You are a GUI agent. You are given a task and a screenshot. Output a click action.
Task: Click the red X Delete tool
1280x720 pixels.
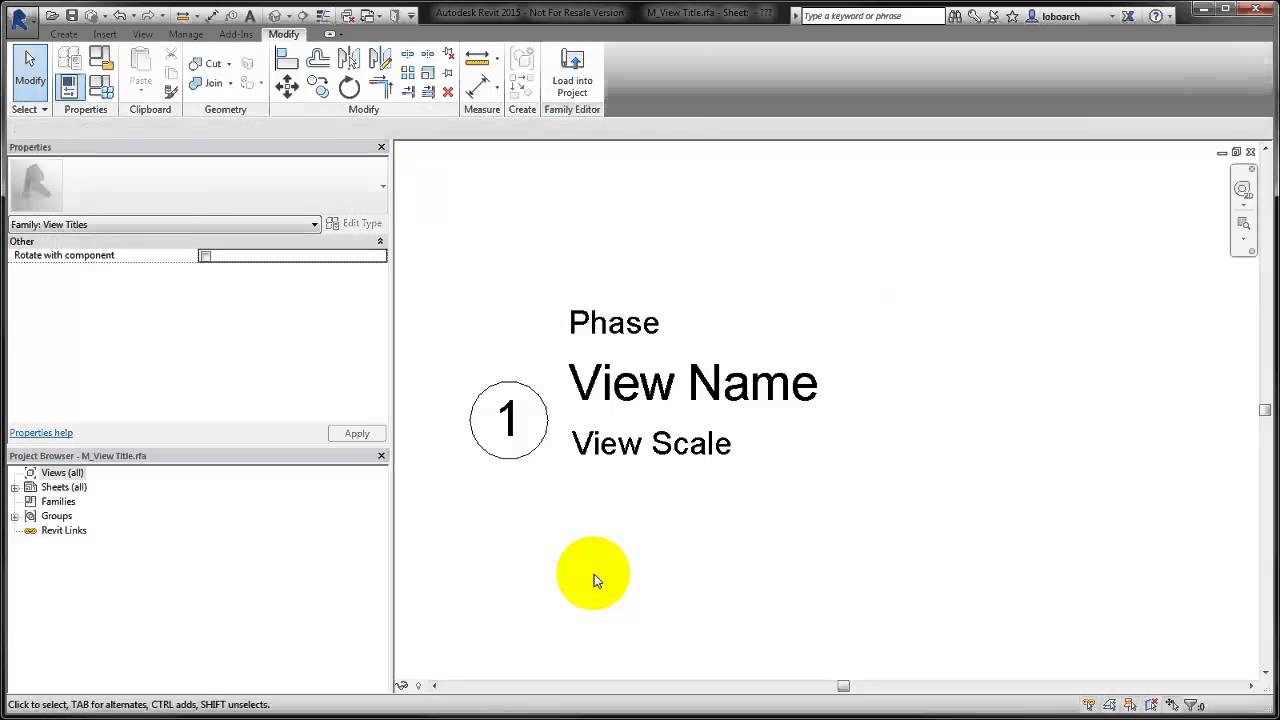[x=448, y=91]
